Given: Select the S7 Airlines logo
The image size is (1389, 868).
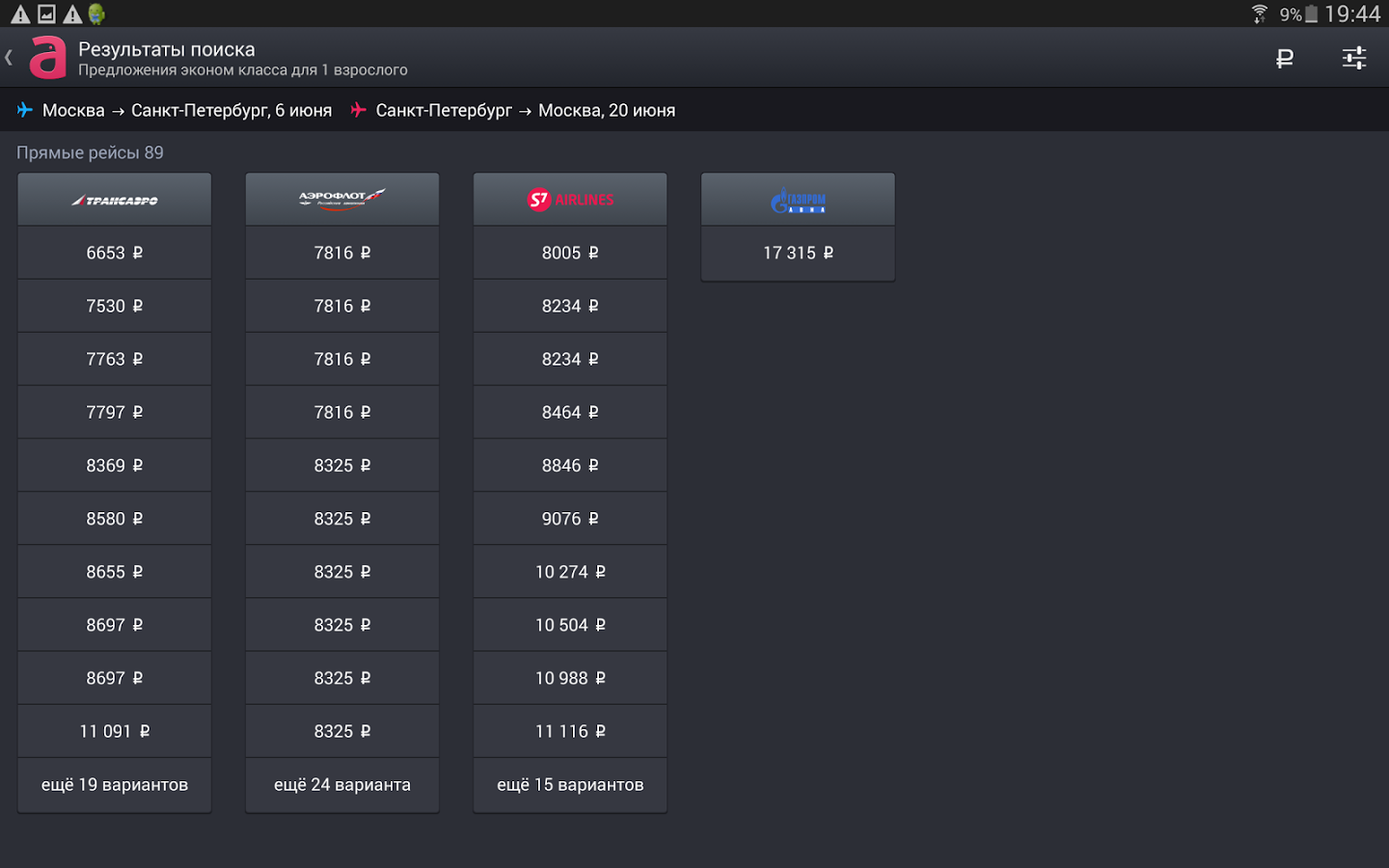Looking at the screenshot, I should click(570, 200).
